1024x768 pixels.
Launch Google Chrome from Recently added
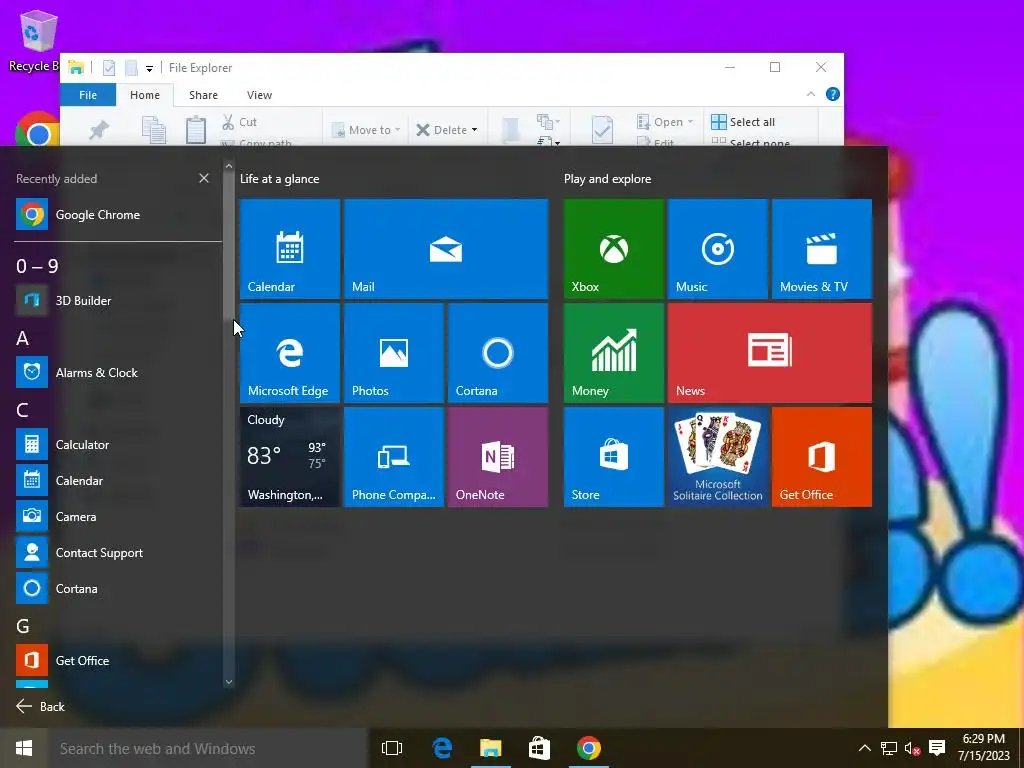(118, 215)
